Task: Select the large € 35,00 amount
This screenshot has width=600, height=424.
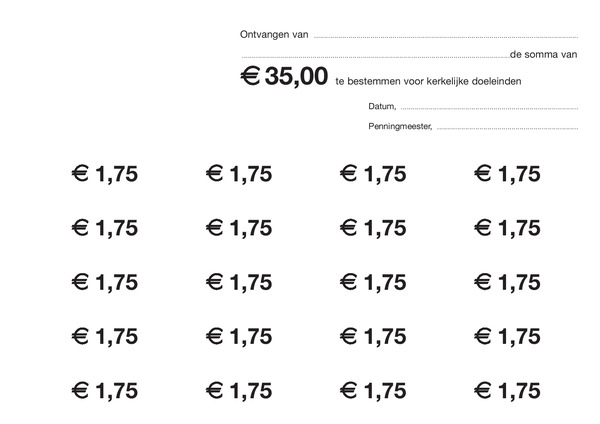Action: tap(284, 76)
